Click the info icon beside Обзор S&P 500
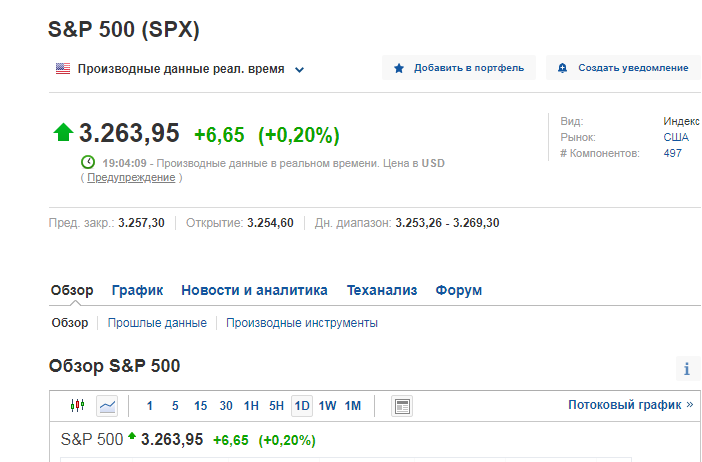 (x=687, y=369)
